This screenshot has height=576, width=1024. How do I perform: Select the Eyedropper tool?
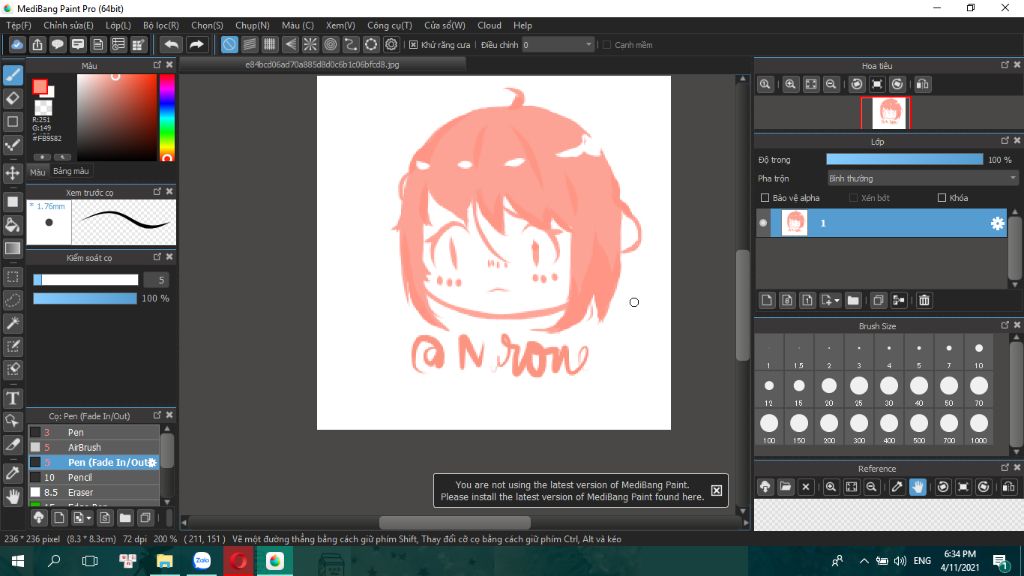click(12, 473)
